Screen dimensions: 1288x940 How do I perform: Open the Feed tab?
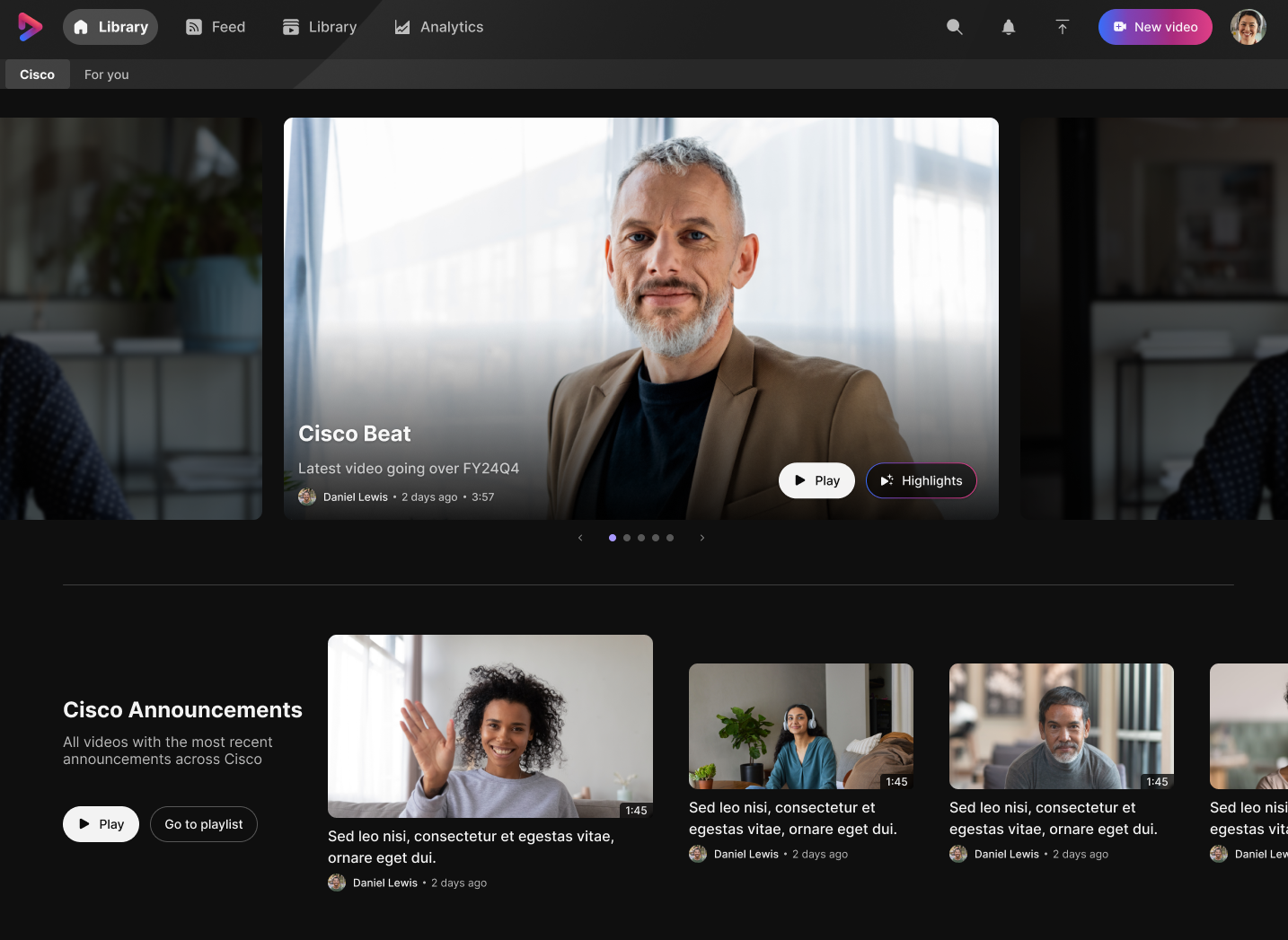(216, 27)
